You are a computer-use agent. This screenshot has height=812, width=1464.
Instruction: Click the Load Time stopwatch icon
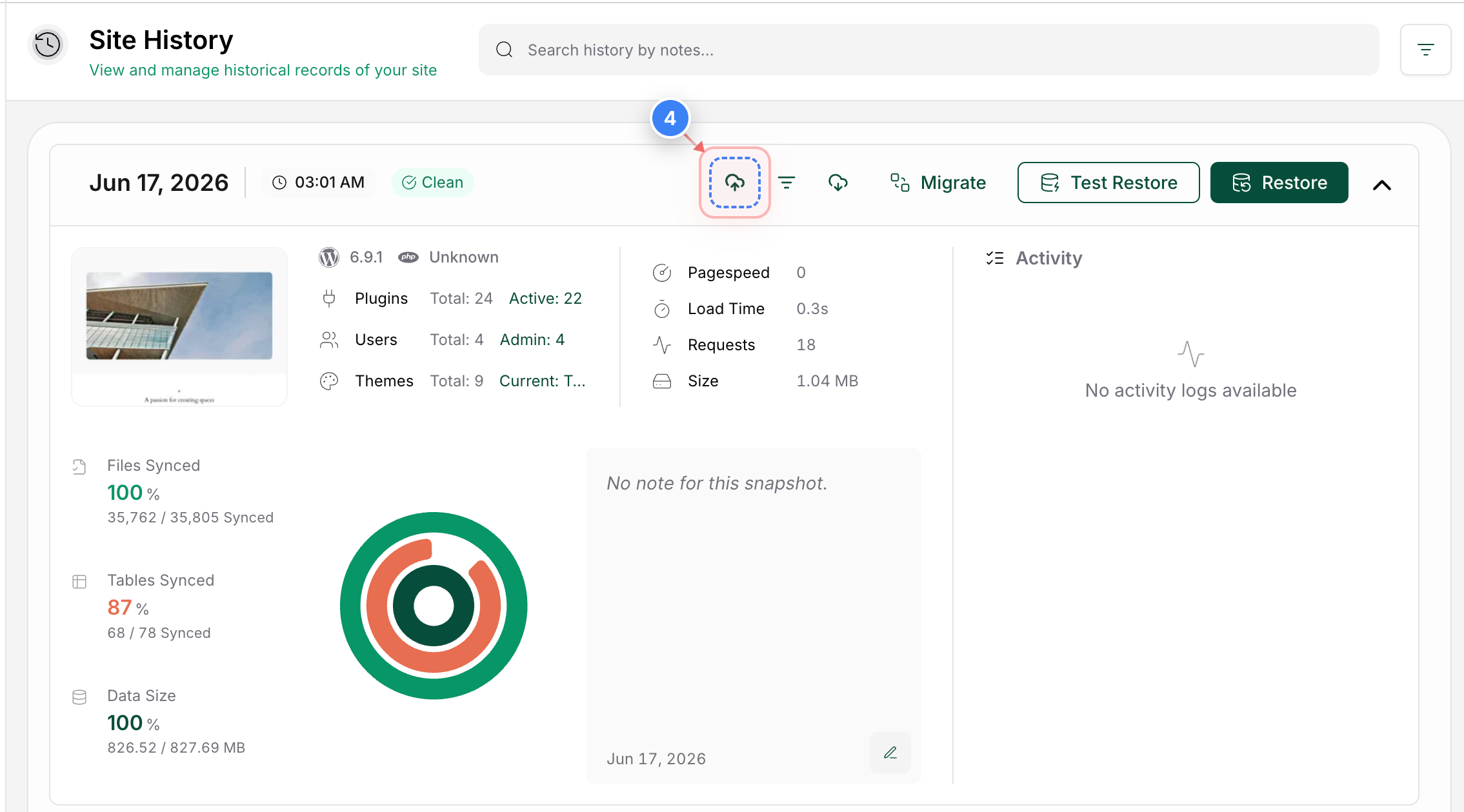coord(662,309)
